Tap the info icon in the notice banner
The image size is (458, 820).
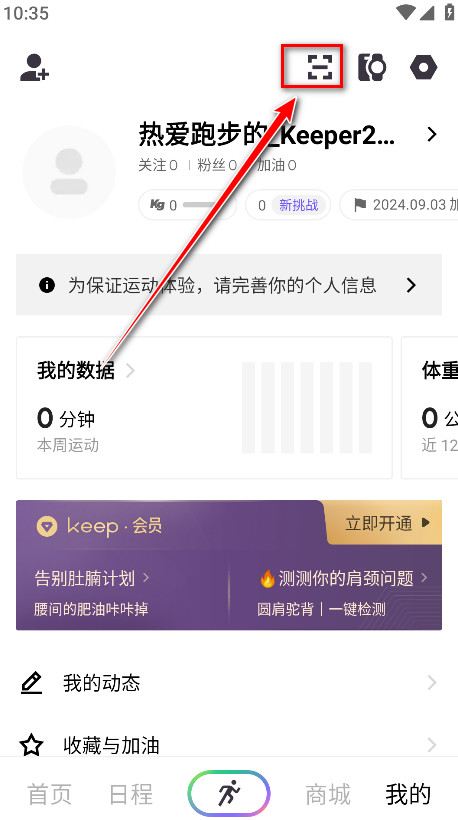[x=47, y=285]
